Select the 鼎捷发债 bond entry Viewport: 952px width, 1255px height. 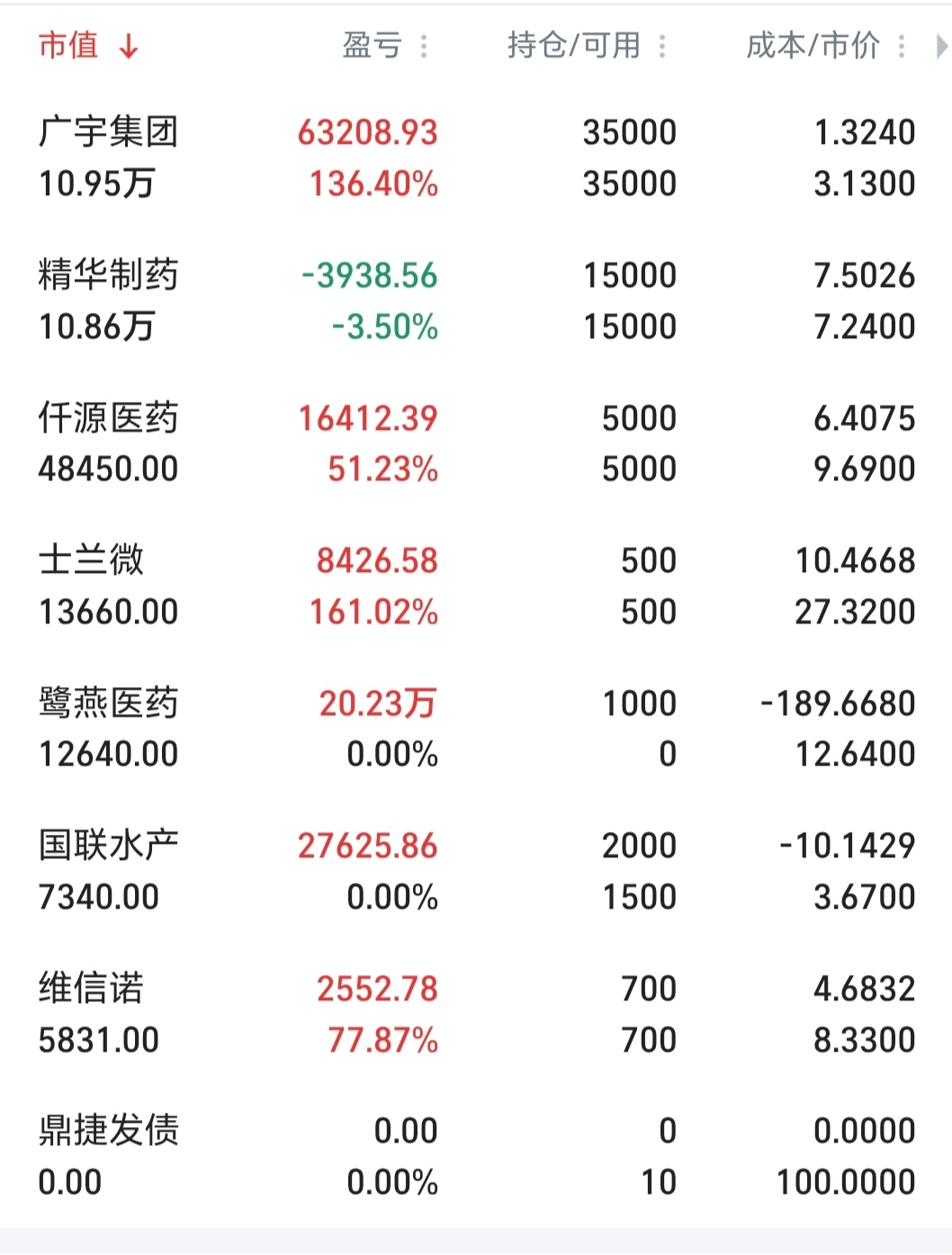tap(108, 1131)
